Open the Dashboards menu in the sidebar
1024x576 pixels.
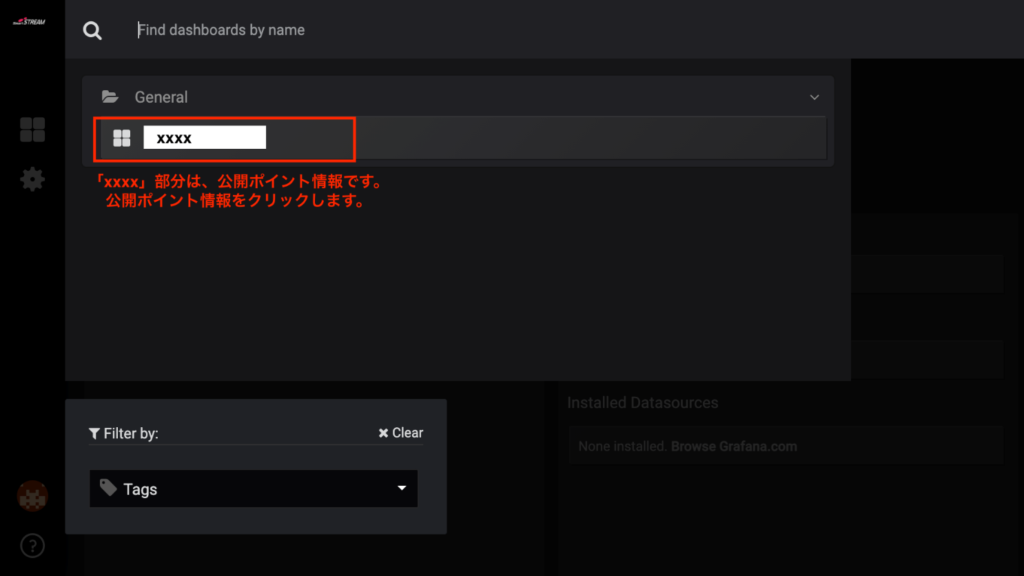(x=32, y=129)
